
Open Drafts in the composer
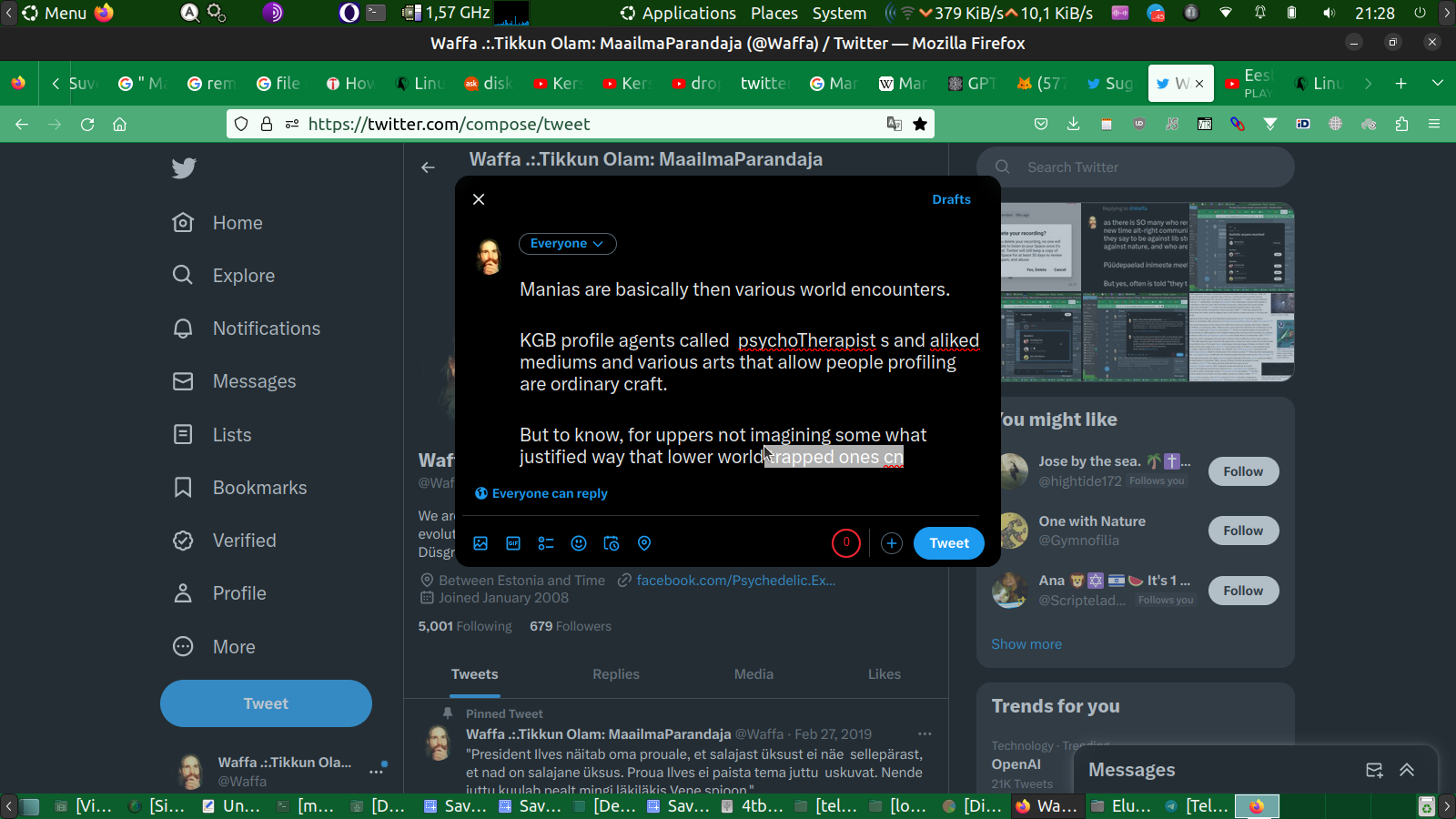point(951,199)
